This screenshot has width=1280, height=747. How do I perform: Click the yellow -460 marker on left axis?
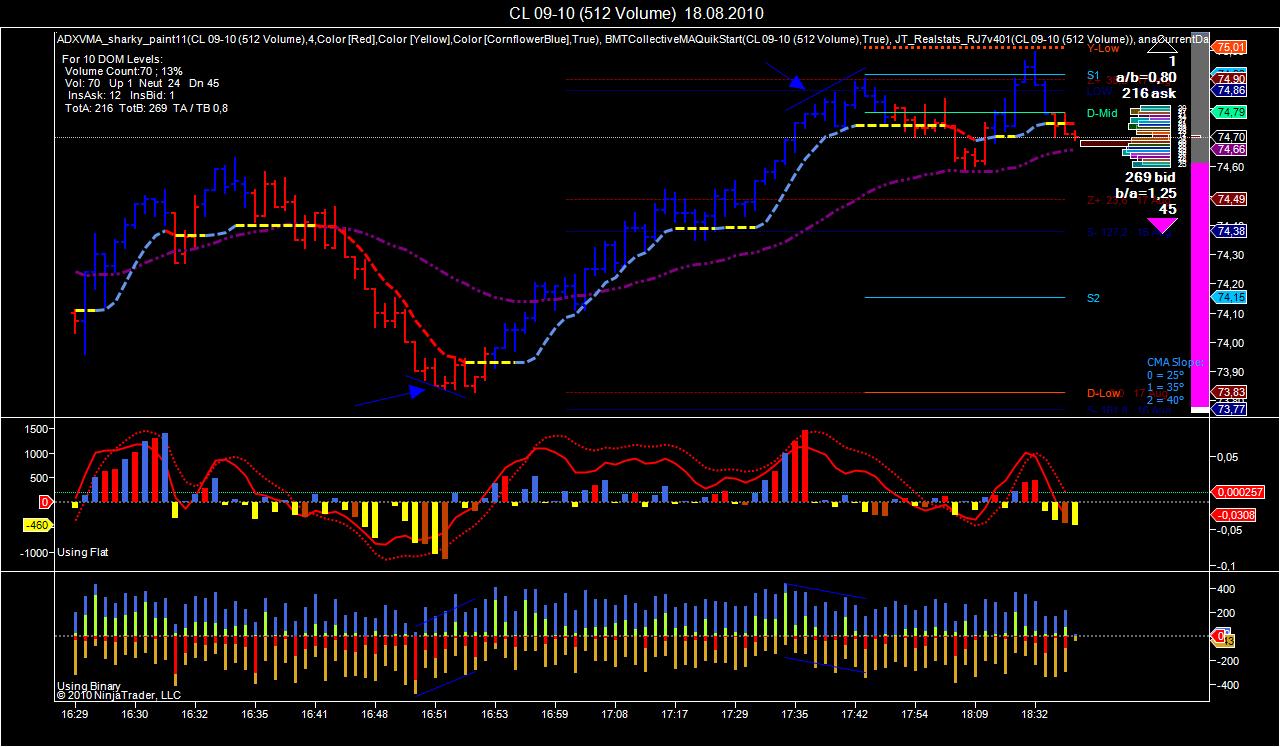point(38,524)
